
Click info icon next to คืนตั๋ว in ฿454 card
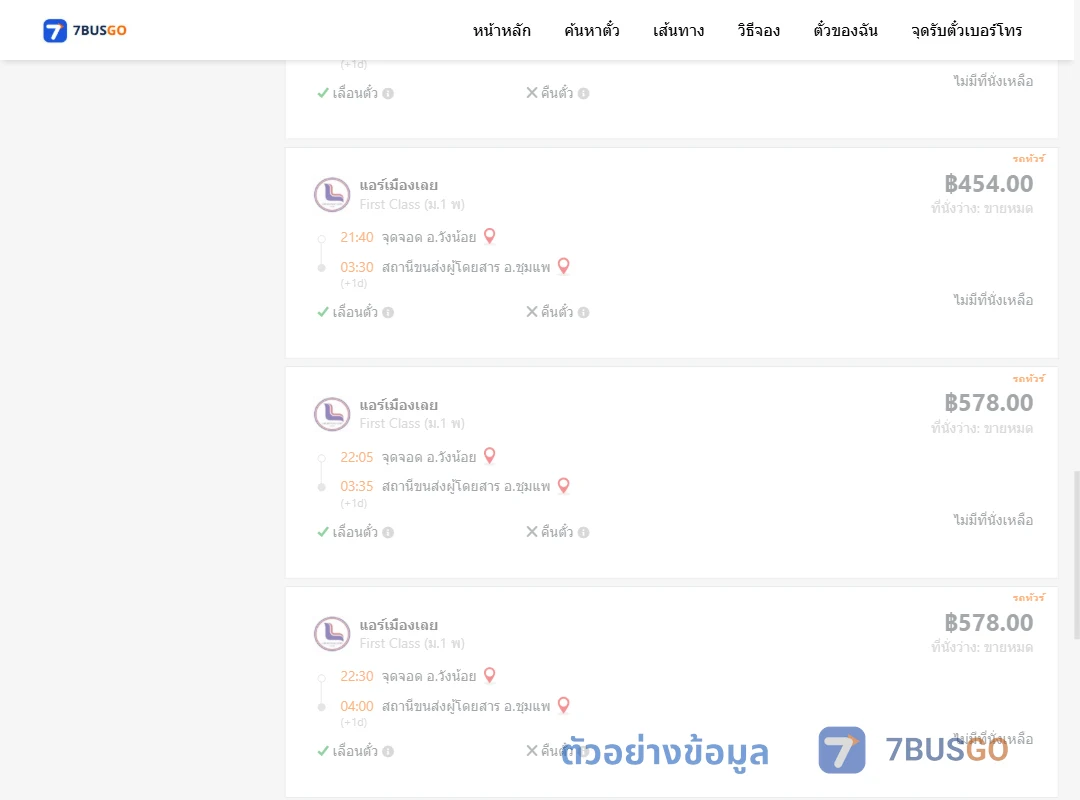tap(583, 312)
